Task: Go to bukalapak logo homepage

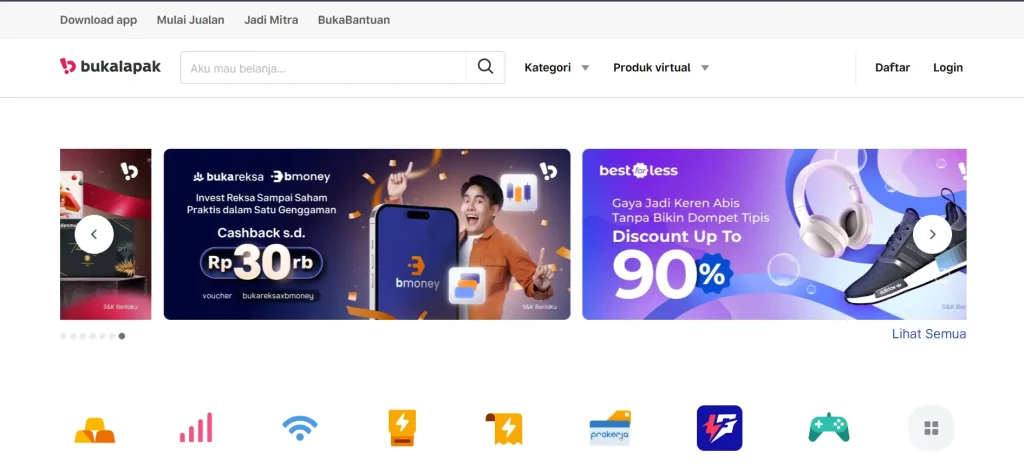Action: point(110,67)
